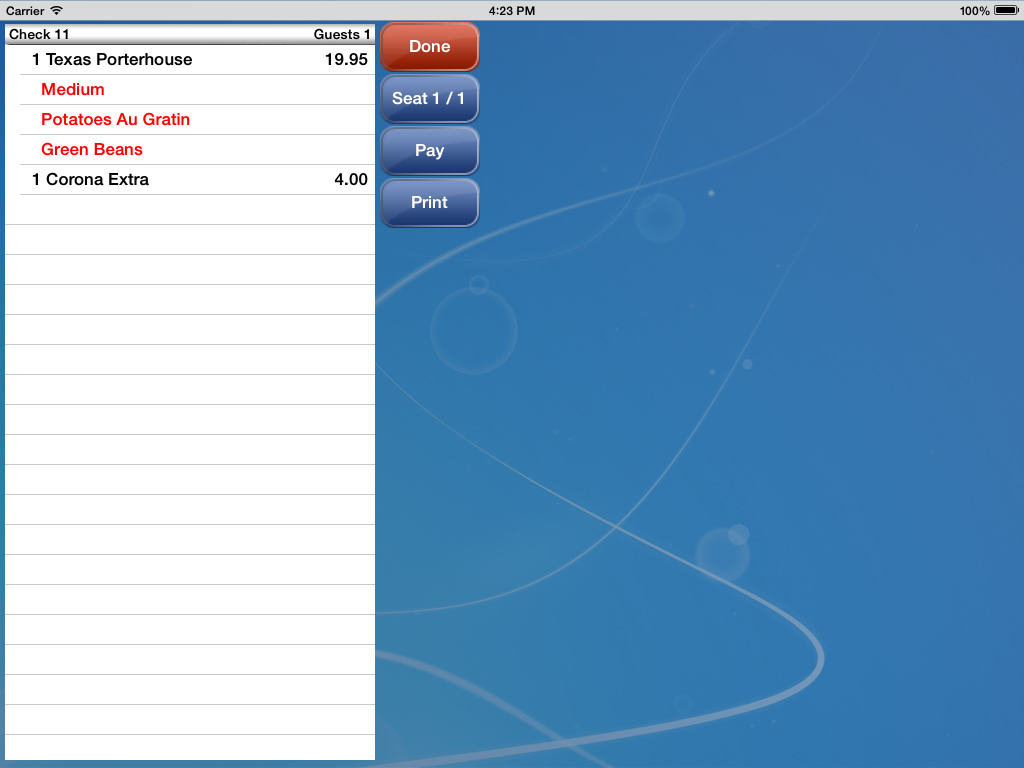The width and height of the screenshot is (1024, 768).
Task: Open Seat 1 / 1 selector
Action: tap(429, 98)
